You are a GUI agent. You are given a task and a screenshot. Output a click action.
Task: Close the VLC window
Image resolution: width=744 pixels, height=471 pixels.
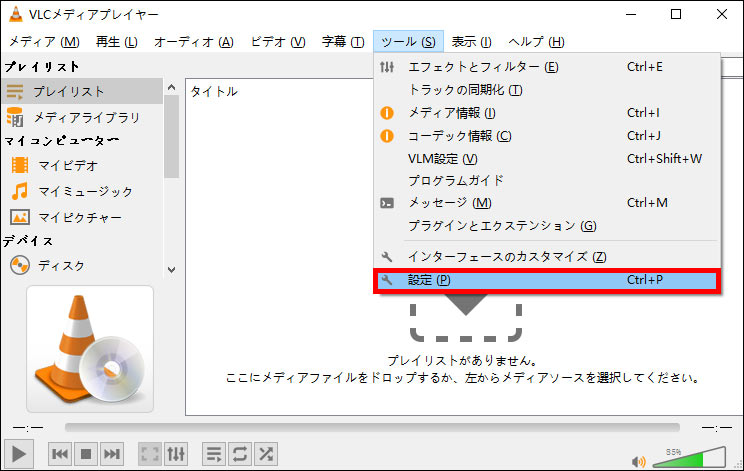coord(722,14)
